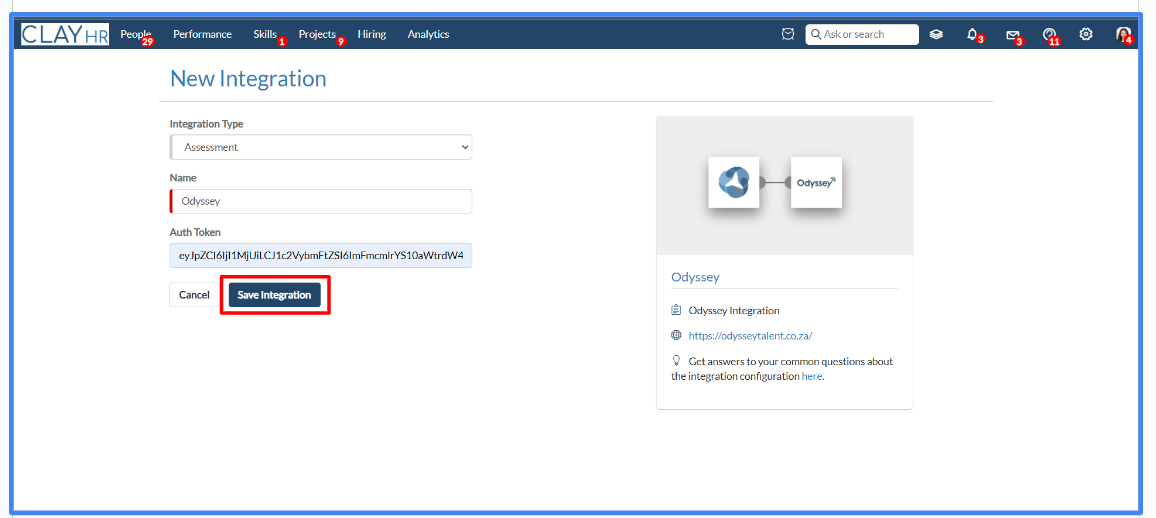Click the Integration Type label
Image resolution: width=1156 pixels, height=518 pixels.
(x=206, y=123)
